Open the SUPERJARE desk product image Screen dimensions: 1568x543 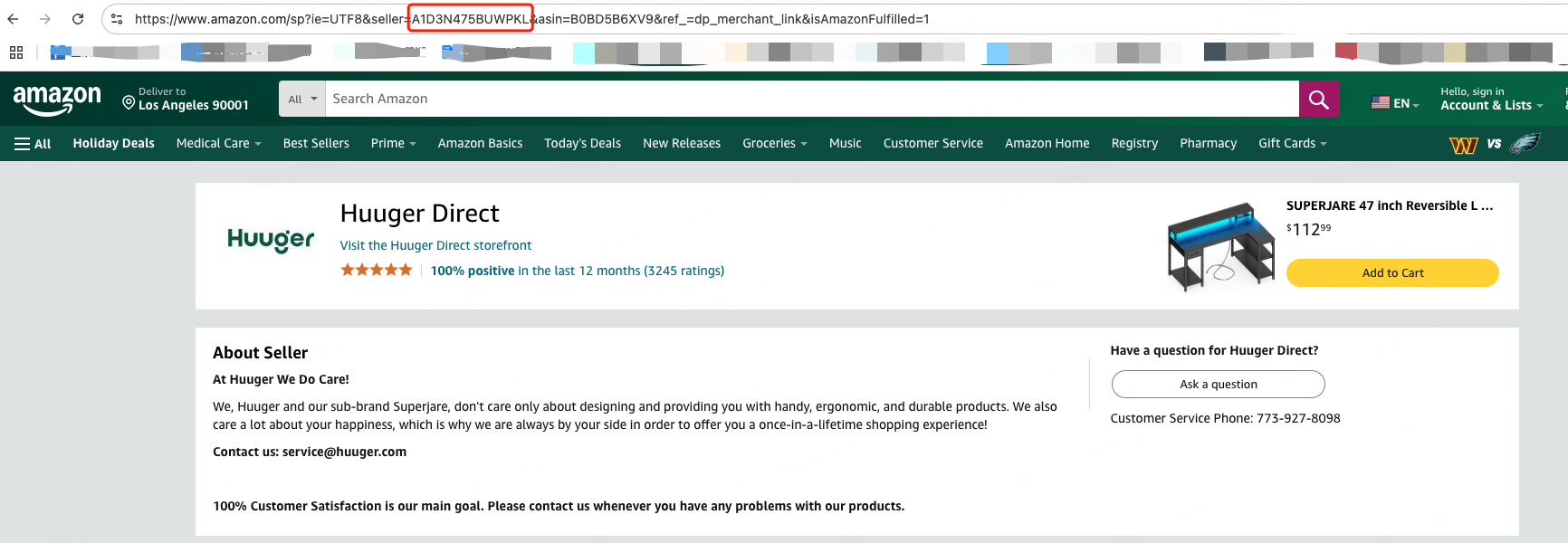pos(1221,245)
